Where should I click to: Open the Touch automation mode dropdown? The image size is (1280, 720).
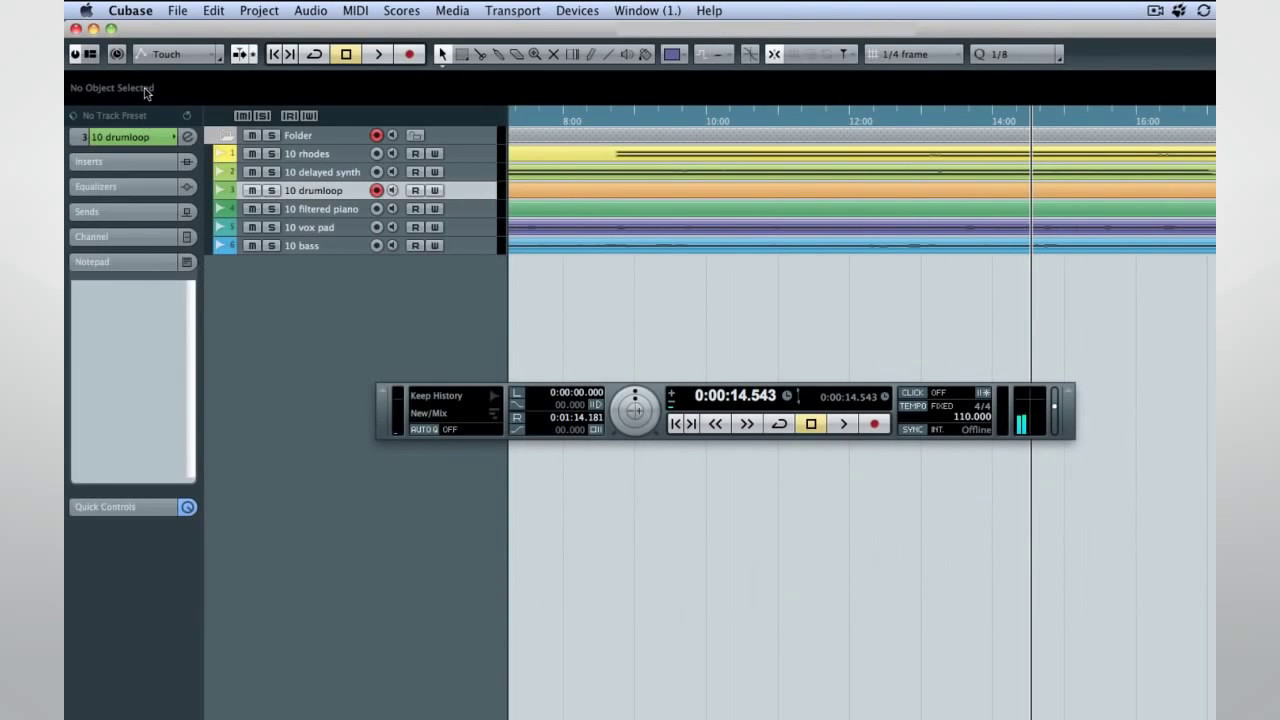tap(179, 54)
